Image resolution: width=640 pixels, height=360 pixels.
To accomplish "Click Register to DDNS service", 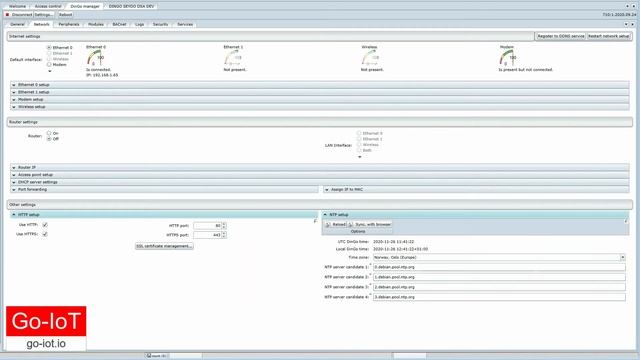I will pyautogui.click(x=561, y=36).
